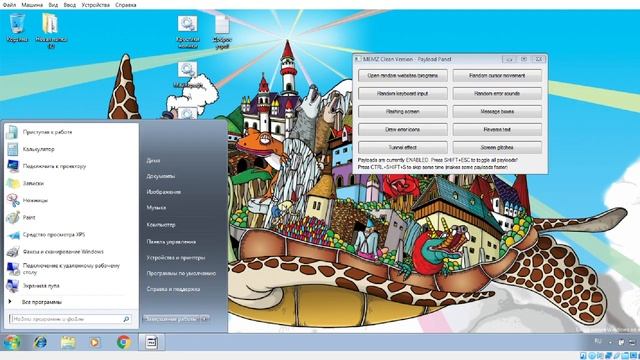
Task: Open Remote Desktop Connection entry
Action: click(x=70, y=269)
